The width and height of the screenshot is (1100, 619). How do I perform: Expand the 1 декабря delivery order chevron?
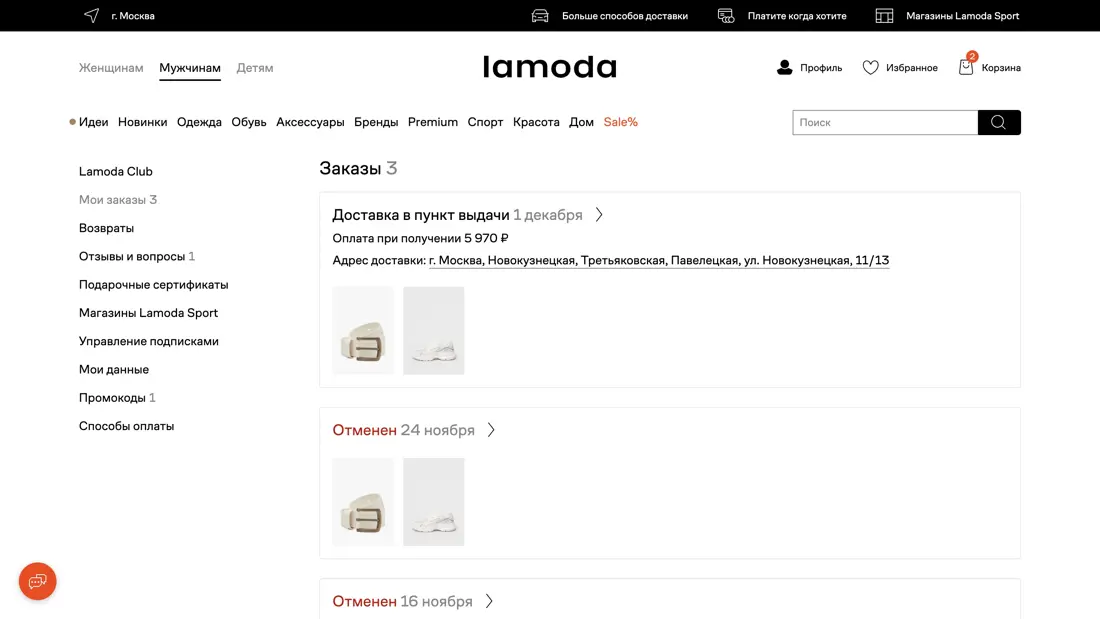point(600,215)
